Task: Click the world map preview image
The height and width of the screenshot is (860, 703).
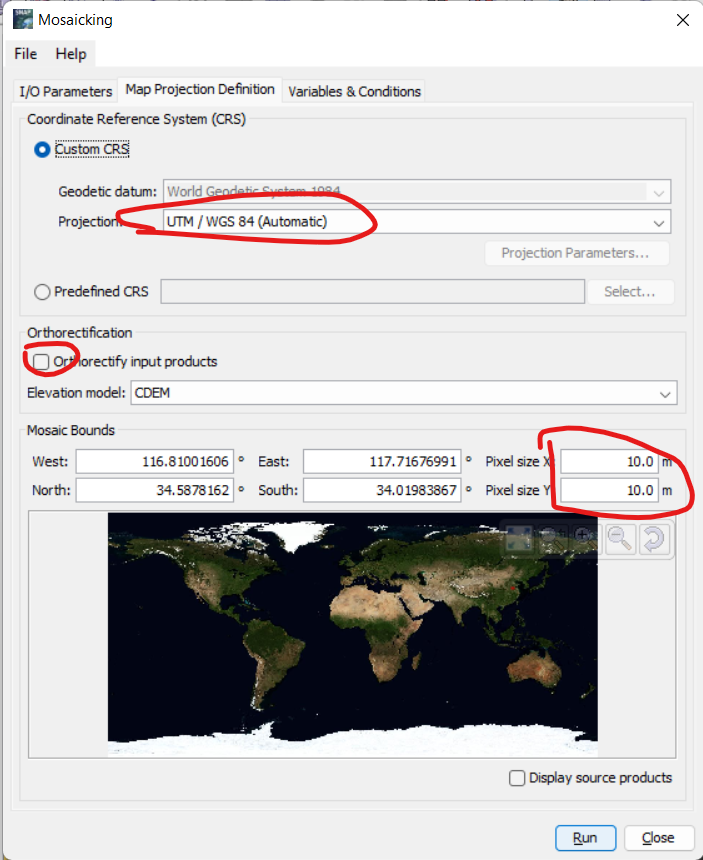Action: tap(353, 635)
